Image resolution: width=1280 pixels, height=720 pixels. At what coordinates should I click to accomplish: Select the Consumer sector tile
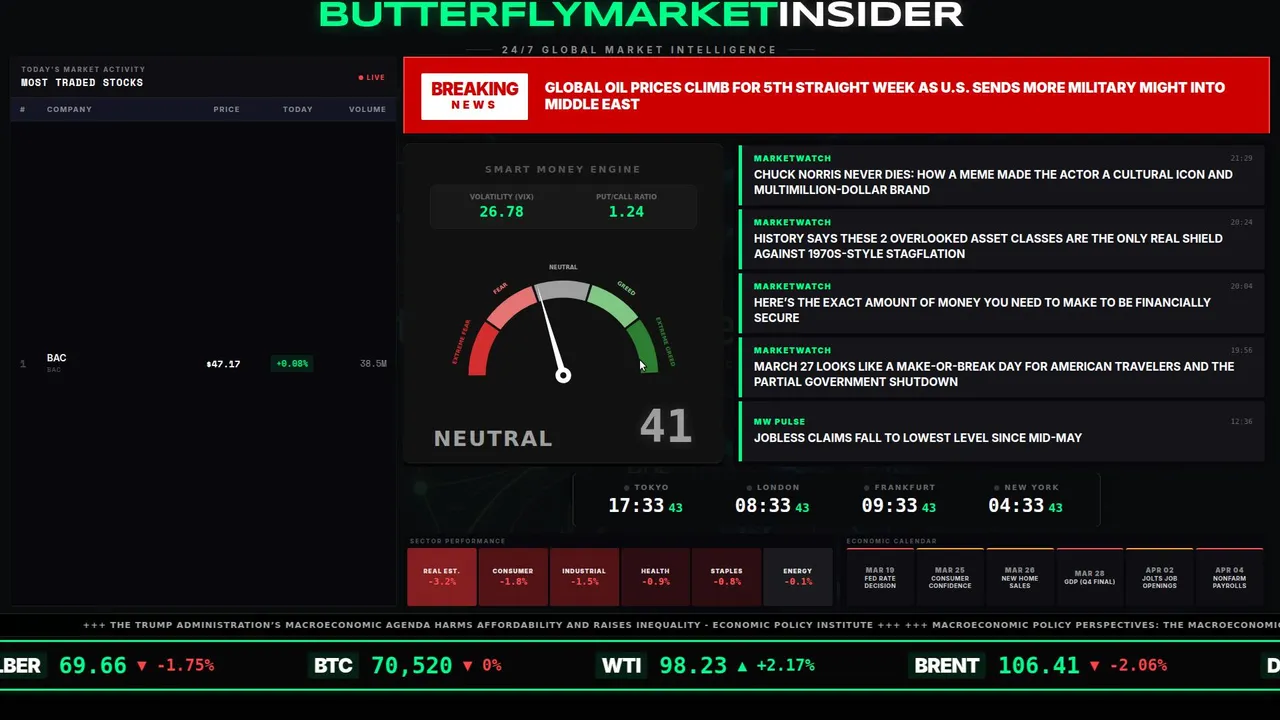(x=513, y=577)
